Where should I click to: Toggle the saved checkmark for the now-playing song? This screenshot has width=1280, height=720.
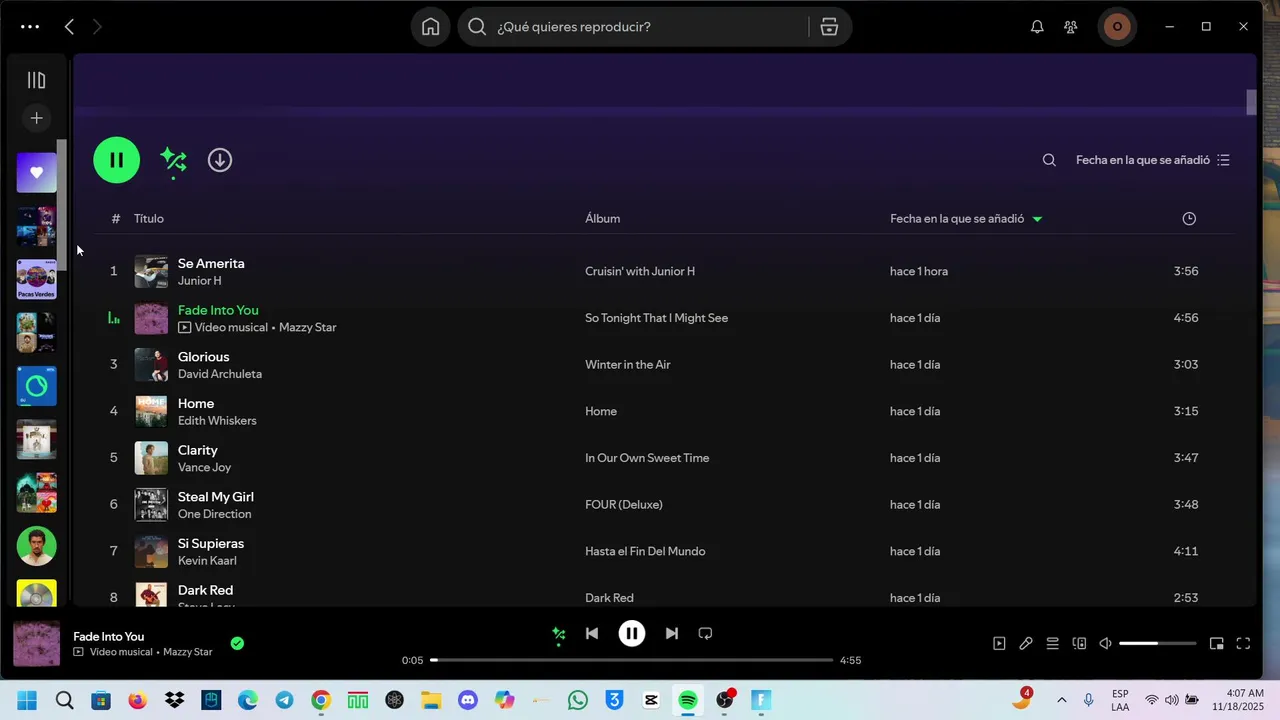pos(237,644)
